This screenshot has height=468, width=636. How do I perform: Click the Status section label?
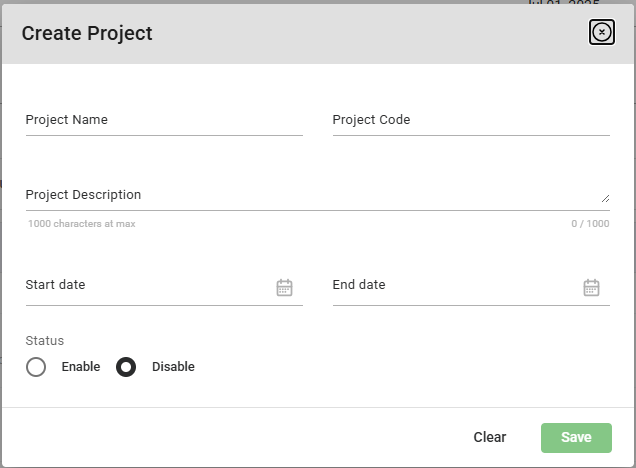pos(45,341)
